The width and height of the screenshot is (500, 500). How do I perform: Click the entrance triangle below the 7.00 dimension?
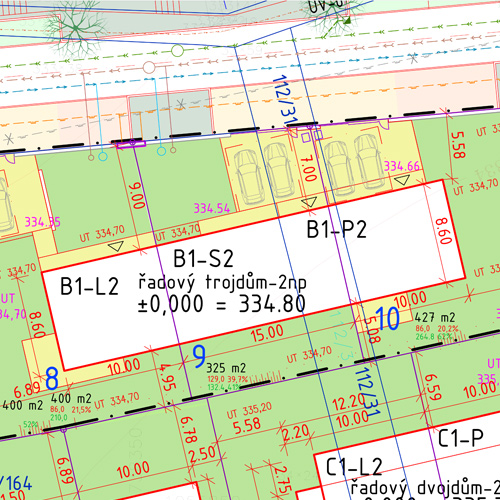309,202
